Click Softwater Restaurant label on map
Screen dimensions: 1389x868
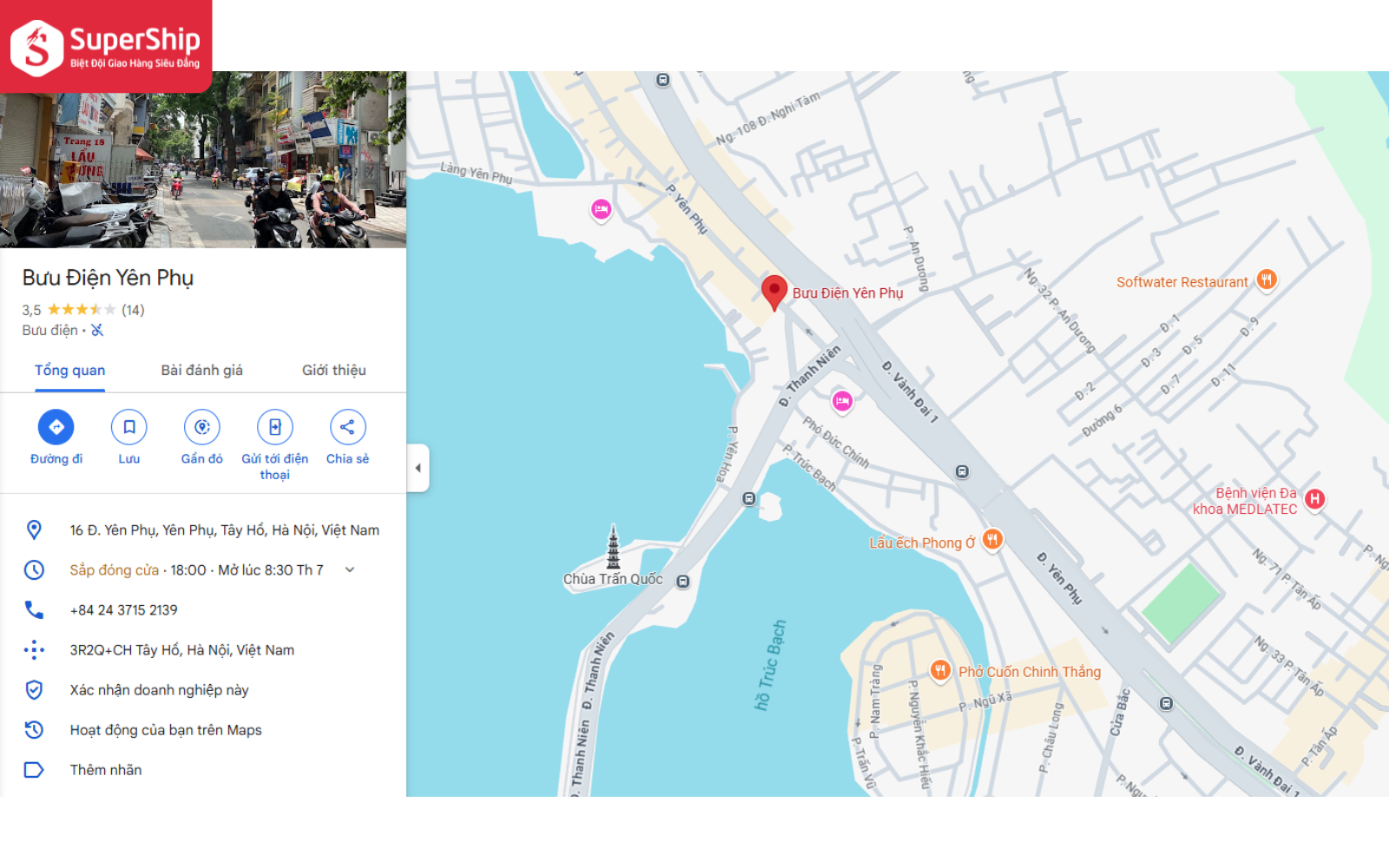(1182, 282)
